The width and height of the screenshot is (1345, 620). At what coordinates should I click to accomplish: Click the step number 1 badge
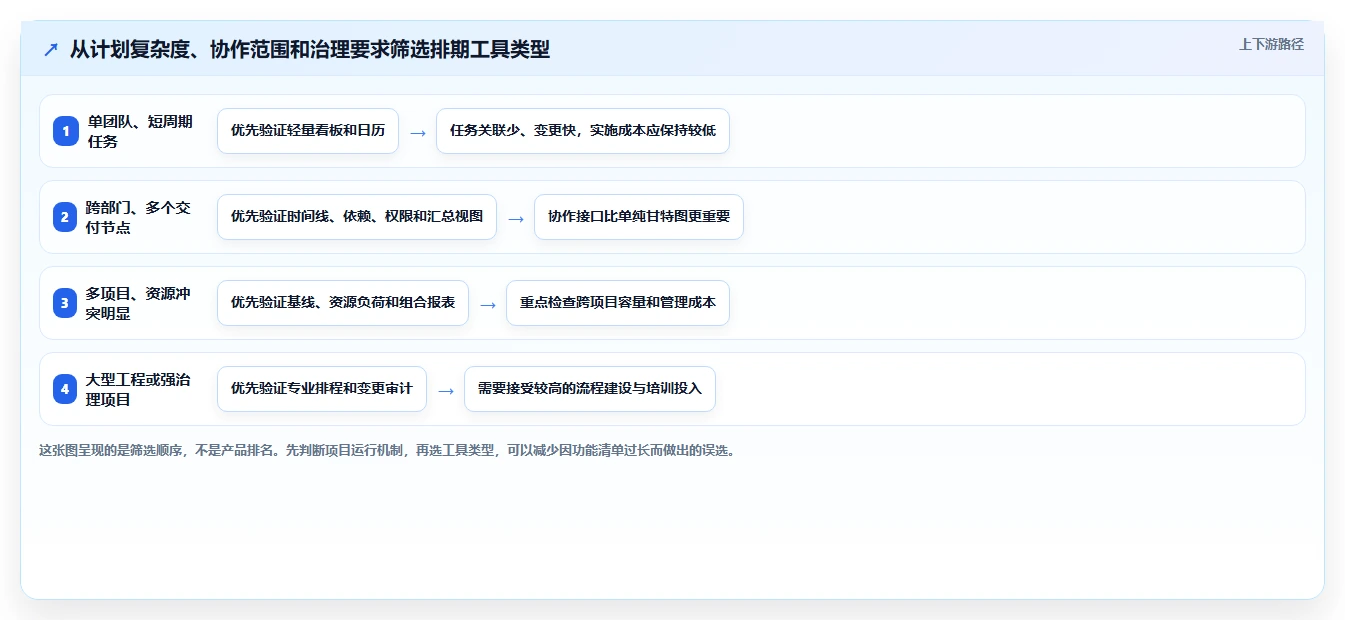coord(65,131)
